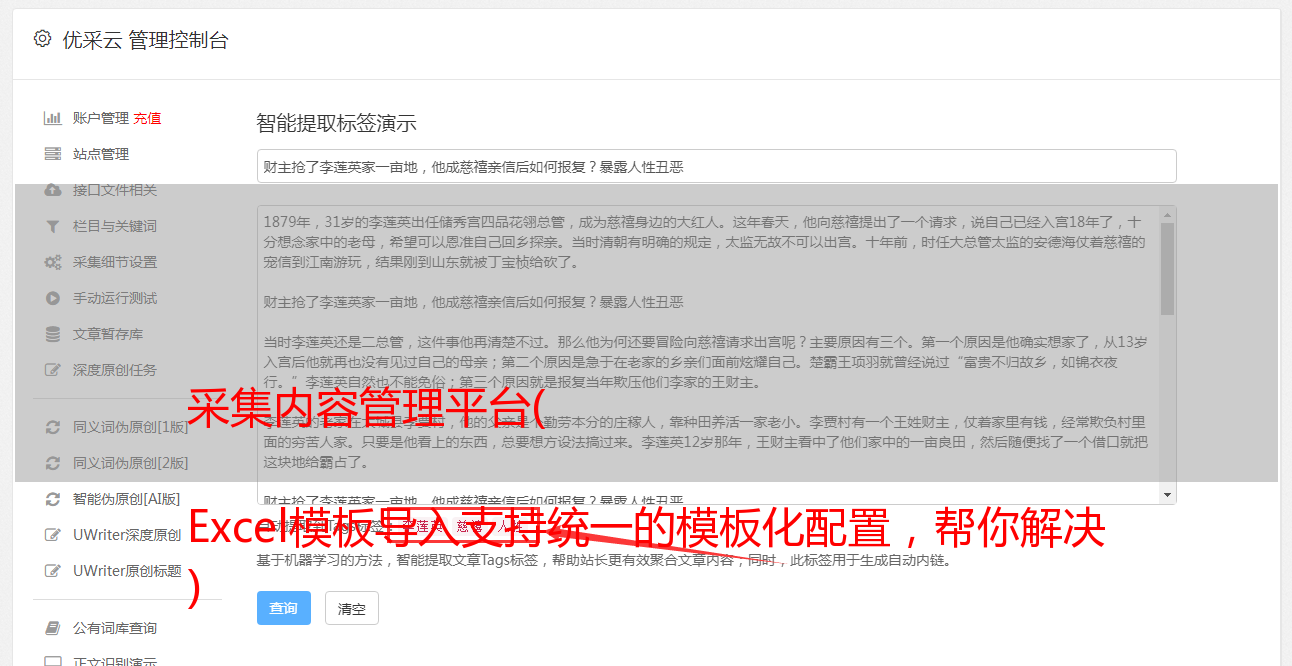Click the filter icon for 栏目与关键词
Screen dimensions: 1292x666
pos(53,226)
